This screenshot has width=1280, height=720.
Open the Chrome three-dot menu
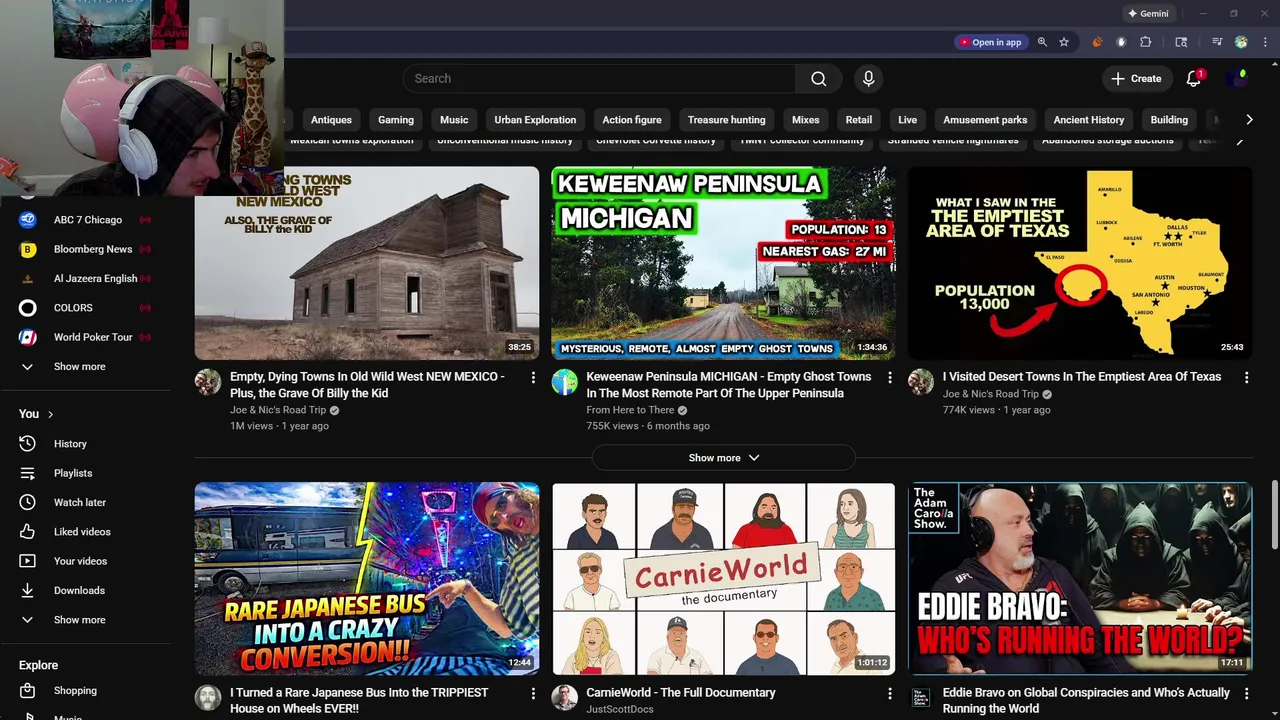(x=1264, y=42)
